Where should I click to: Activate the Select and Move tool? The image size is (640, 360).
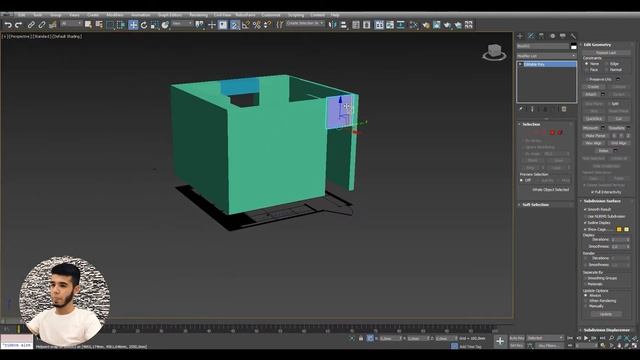(x=133, y=25)
